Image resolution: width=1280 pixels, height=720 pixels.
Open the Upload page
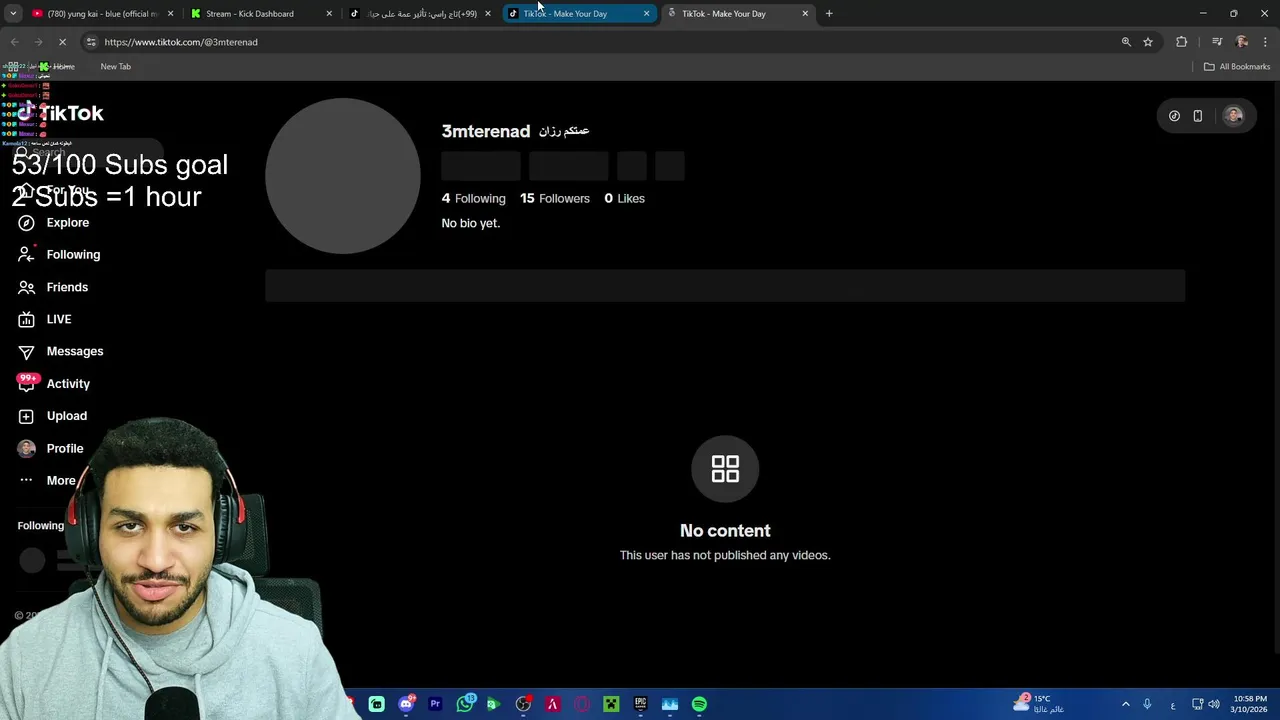[52, 416]
